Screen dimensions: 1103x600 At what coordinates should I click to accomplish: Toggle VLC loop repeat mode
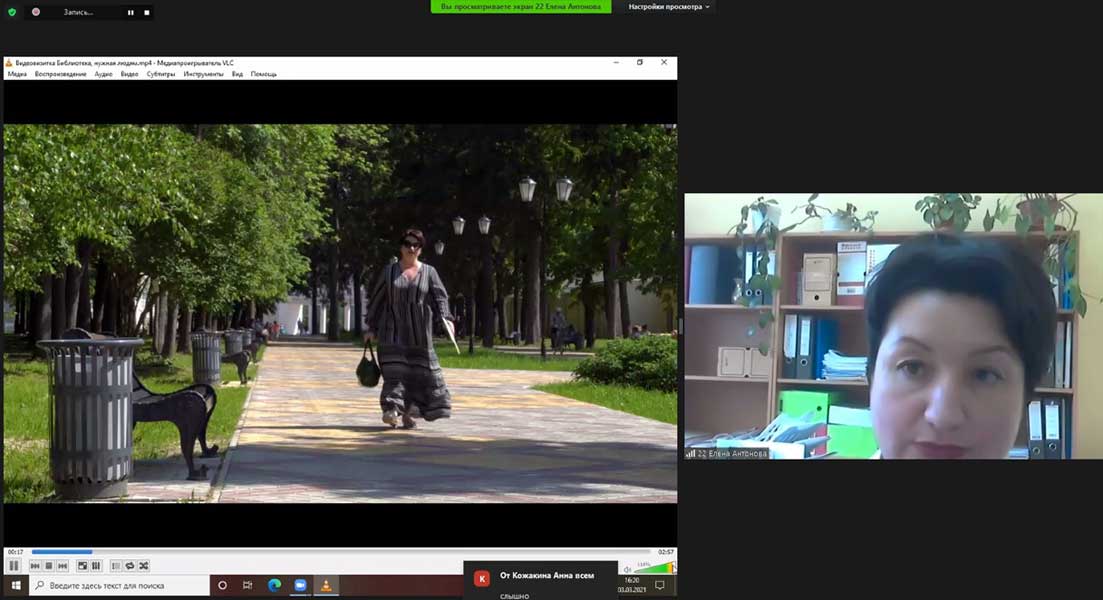coord(130,566)
